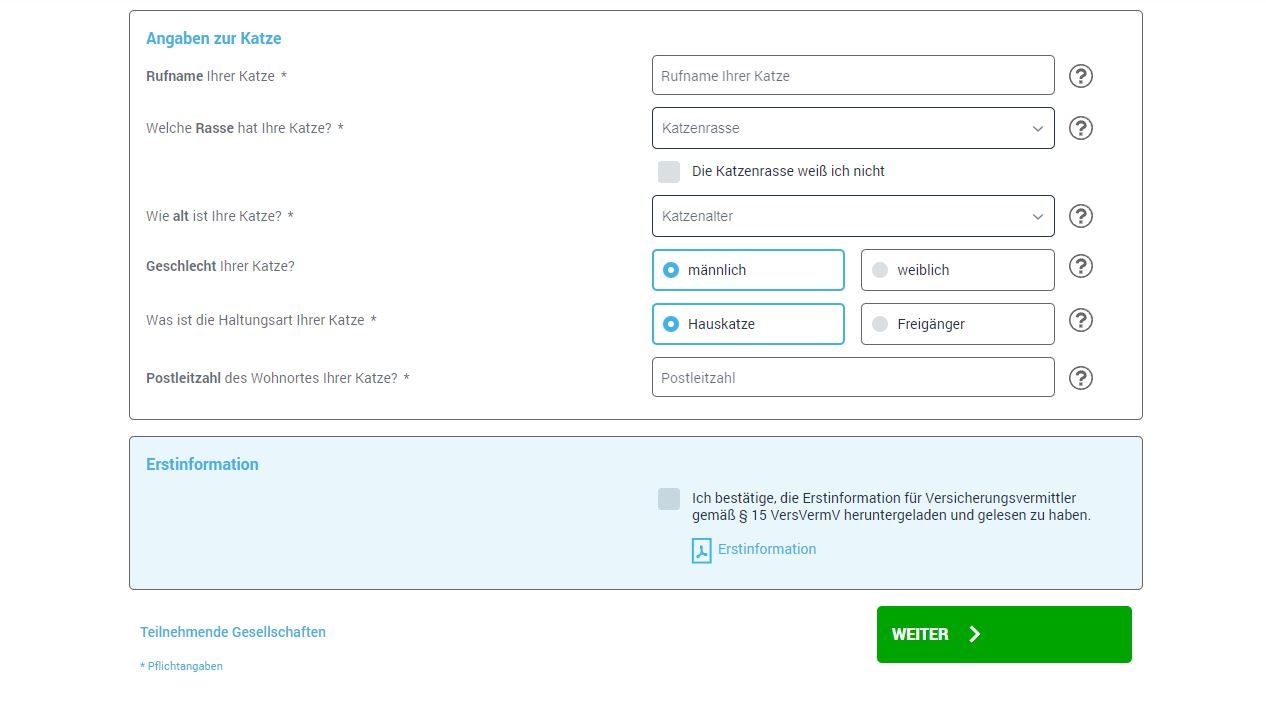This screenshot has height=707, width=1266.
Task: Click the help icon beside Katzenrasse dropdown
Action: (1080, 128)
